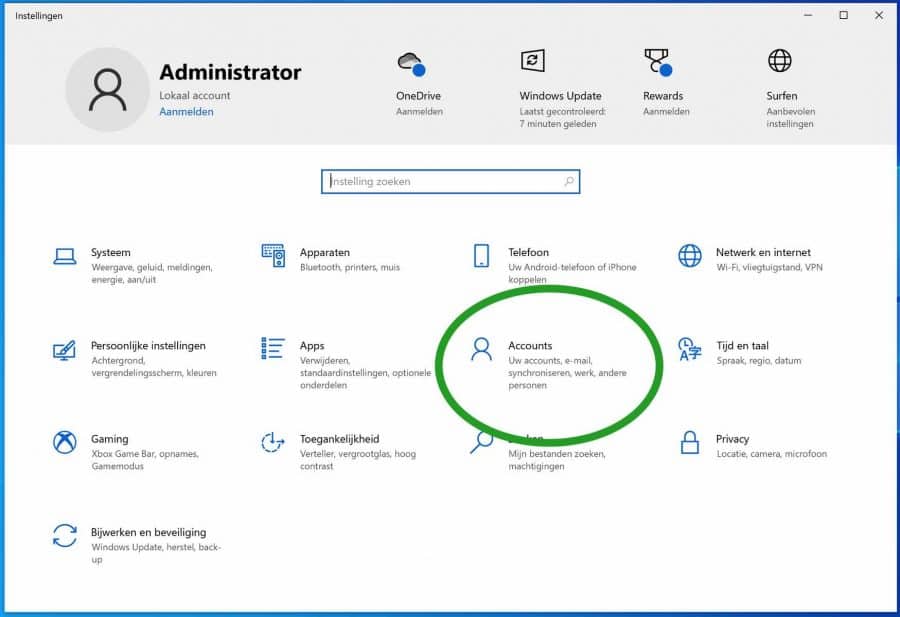The image size is (900, 617).
Task: Click the OneDrive cloud icon
Action: coord(412,63)
